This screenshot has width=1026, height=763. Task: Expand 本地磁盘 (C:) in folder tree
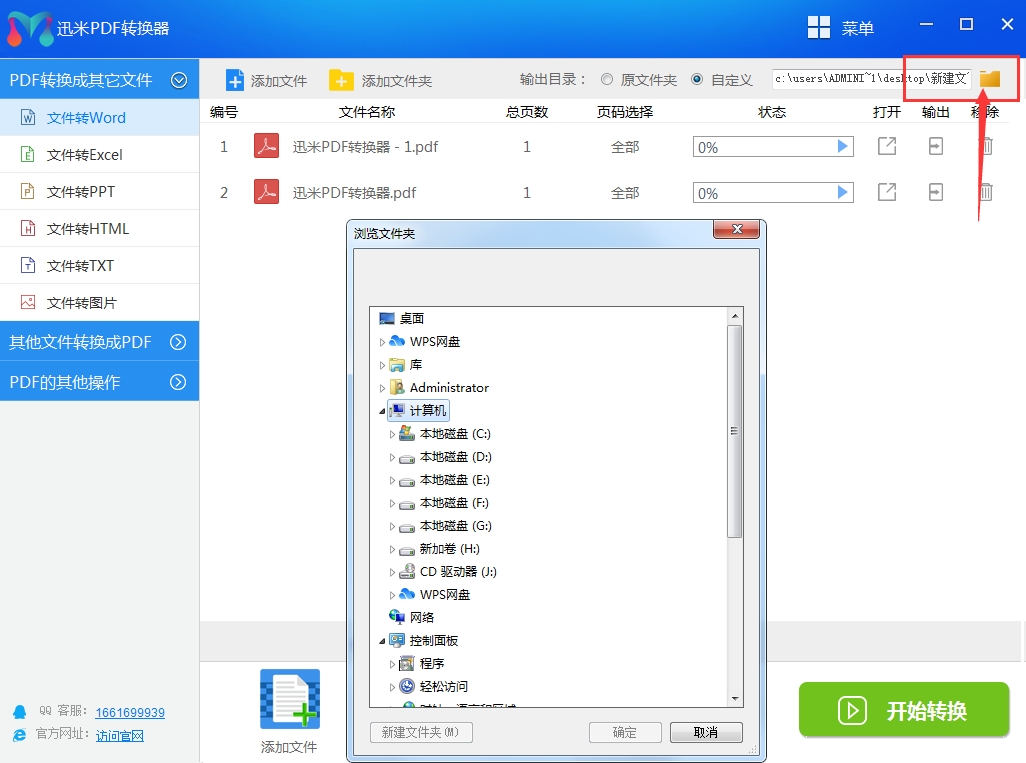[x=392, y=434]
